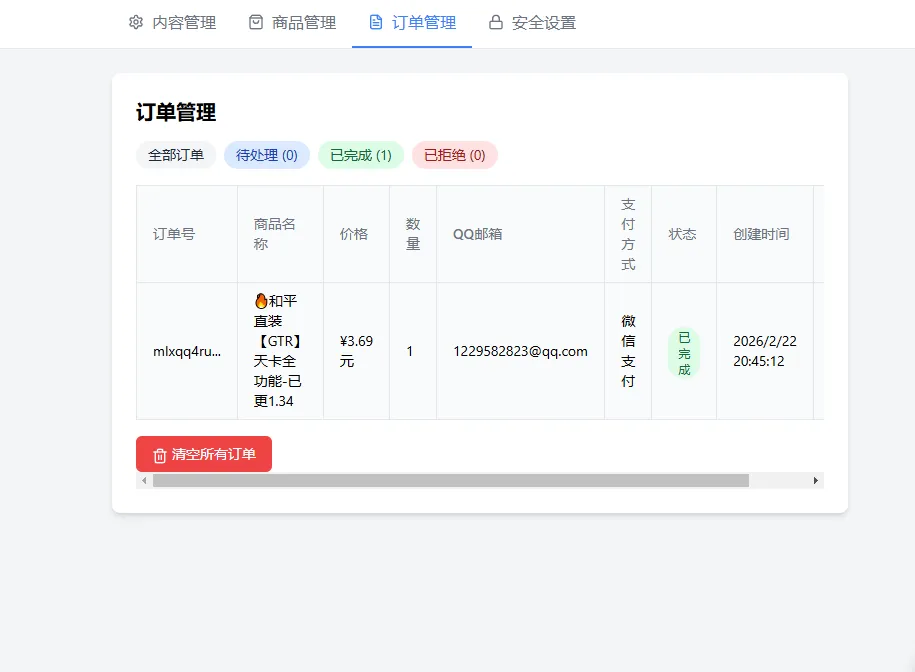The width and height of the screenshot is (915, 672).
Task: Click the fire emoji in the product name
Action: point(260,299)
